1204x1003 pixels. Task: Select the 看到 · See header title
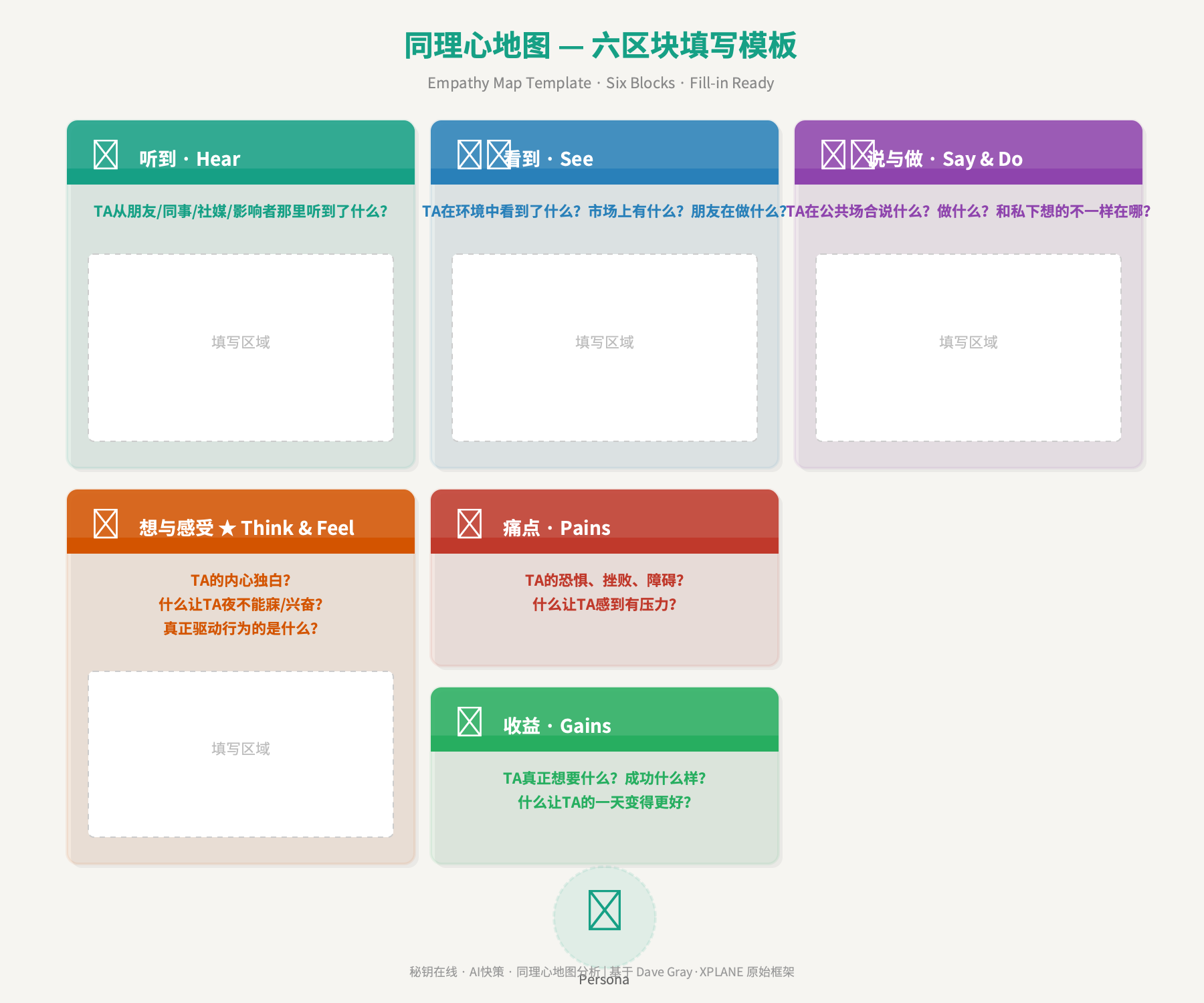[548, 159]
